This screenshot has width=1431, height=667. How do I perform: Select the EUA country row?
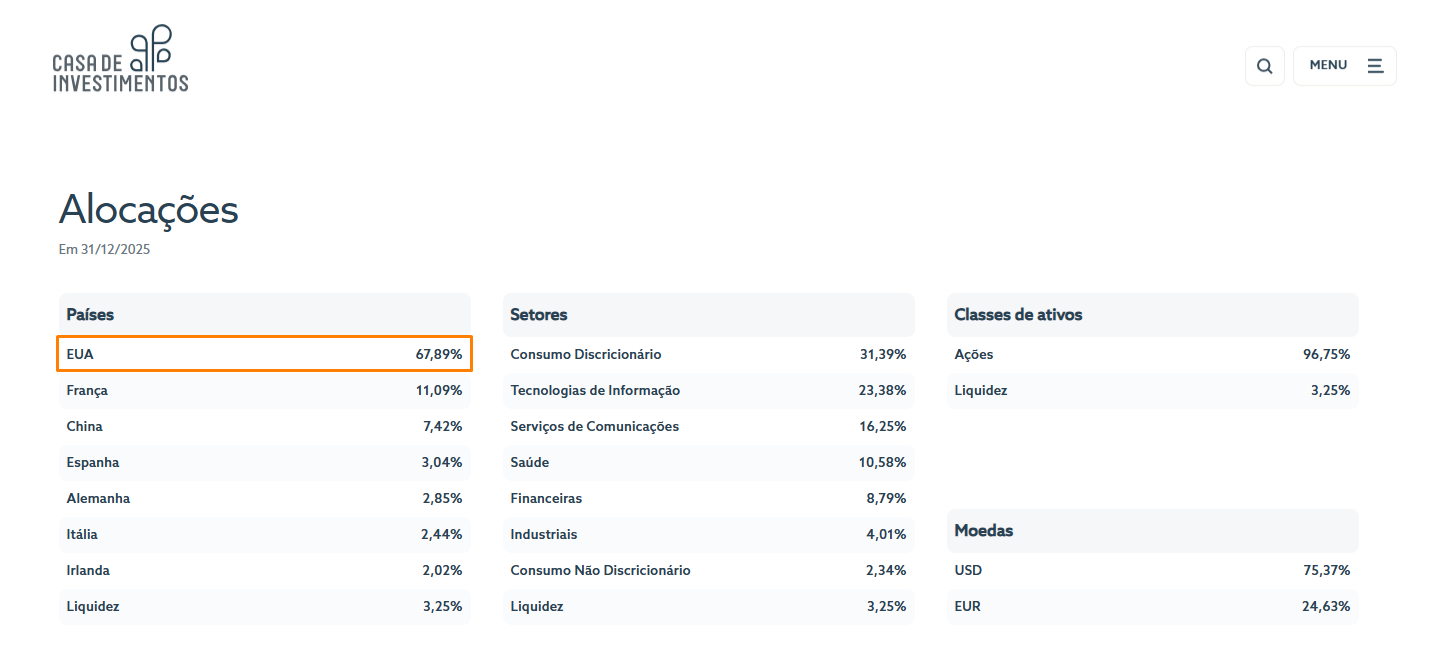tap(265, 354)
